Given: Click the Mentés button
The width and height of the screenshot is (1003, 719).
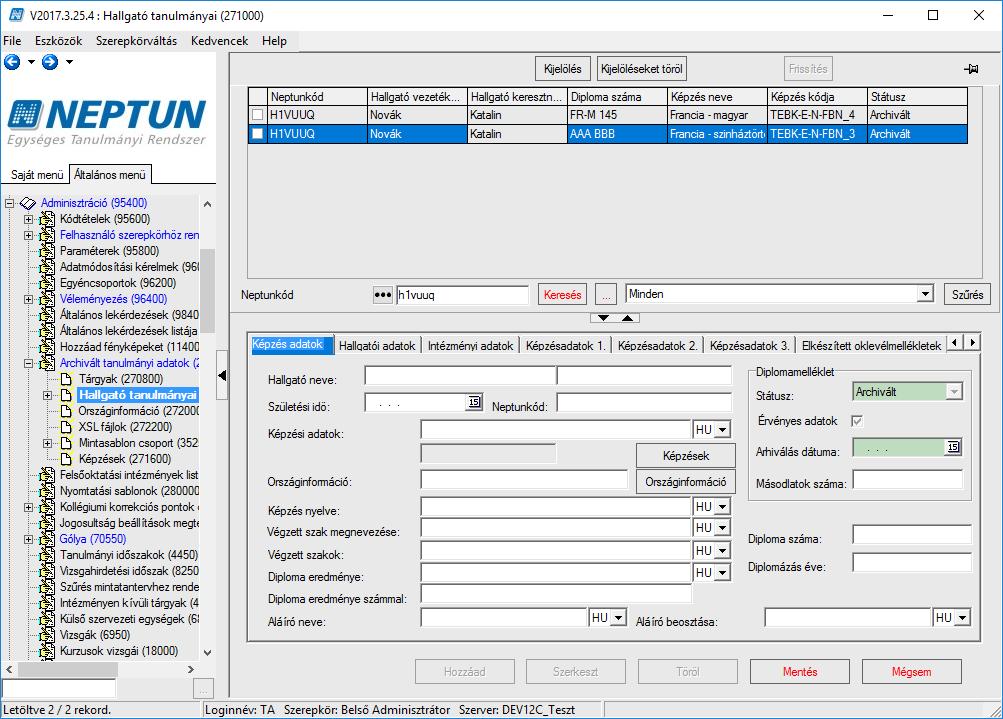Looking at the screenshot, I should (x=800, y=672).
